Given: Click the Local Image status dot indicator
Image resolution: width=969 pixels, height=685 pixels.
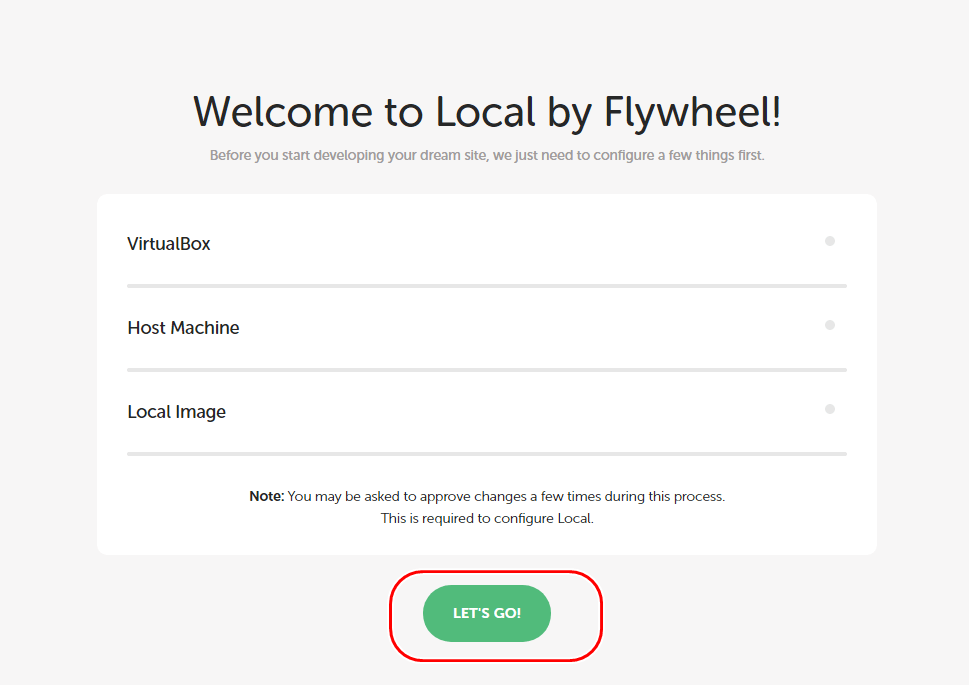Looking at the screenshot, I should click(830, 409).
